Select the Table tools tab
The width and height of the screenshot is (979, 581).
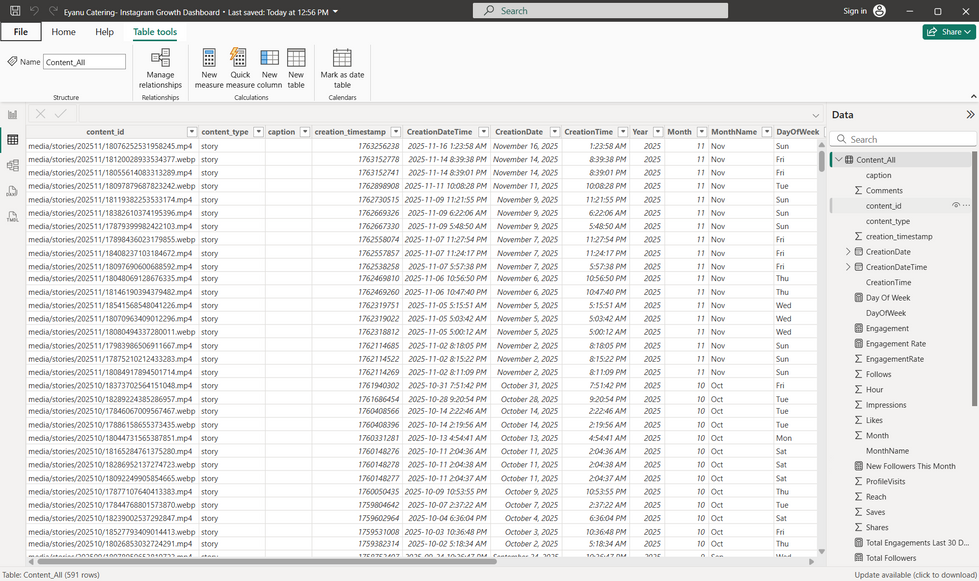(x=155, y=32)
